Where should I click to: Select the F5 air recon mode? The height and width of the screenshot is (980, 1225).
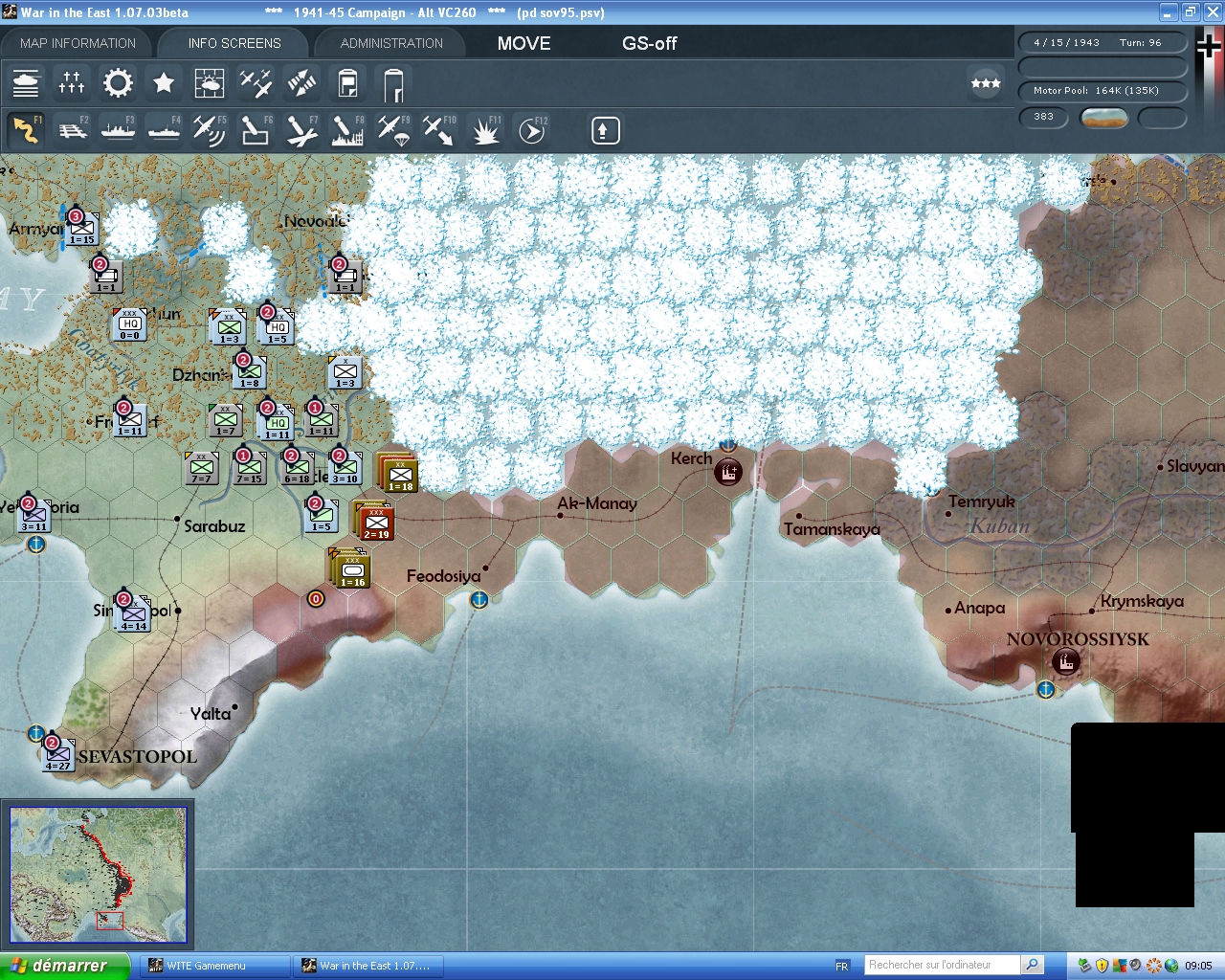coord(210,129)
